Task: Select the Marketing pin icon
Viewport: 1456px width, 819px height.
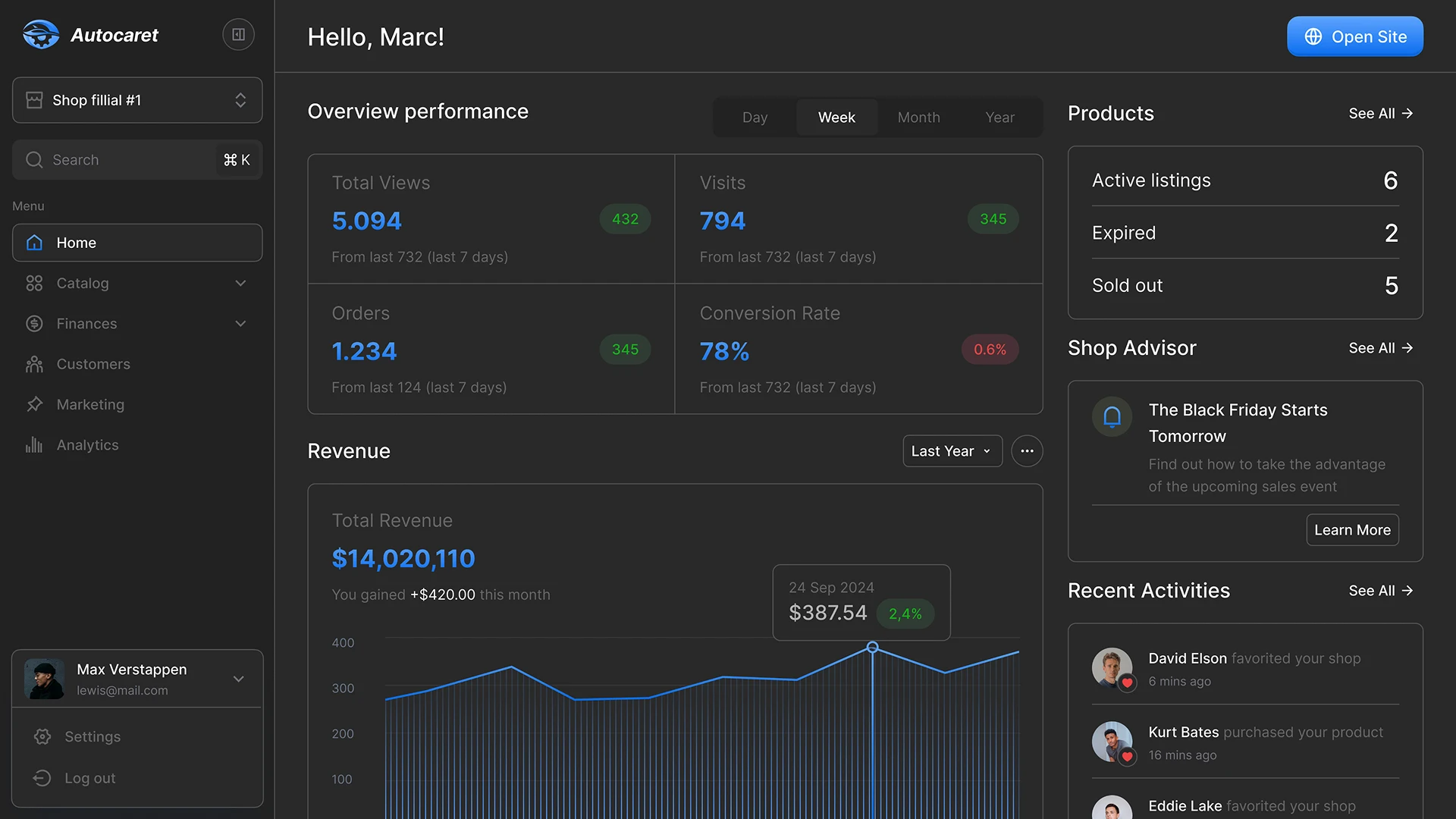Action: click(x=34, y=404)
